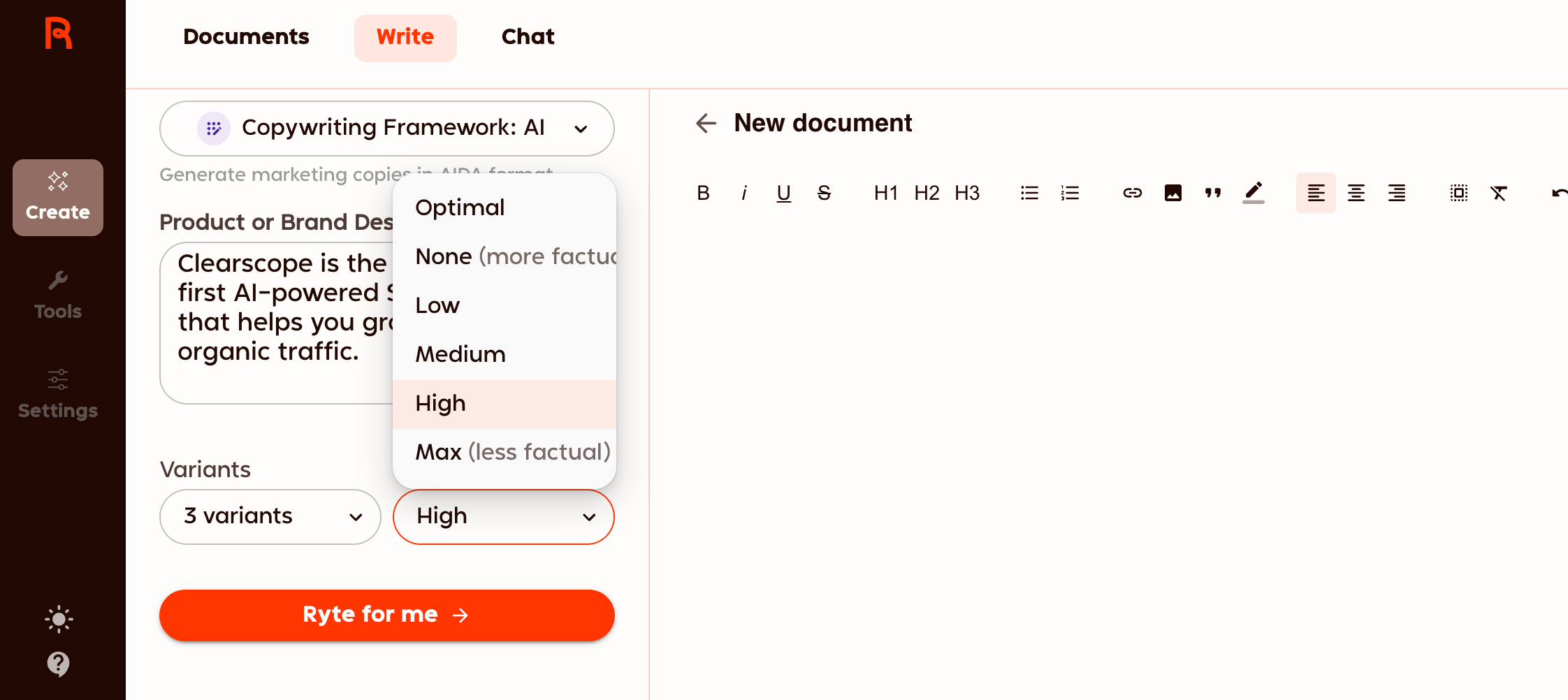The width and height of the screenshot is (1568, 700).
Task: Click the select all icon in toolbar
Action: [1459, 193]
